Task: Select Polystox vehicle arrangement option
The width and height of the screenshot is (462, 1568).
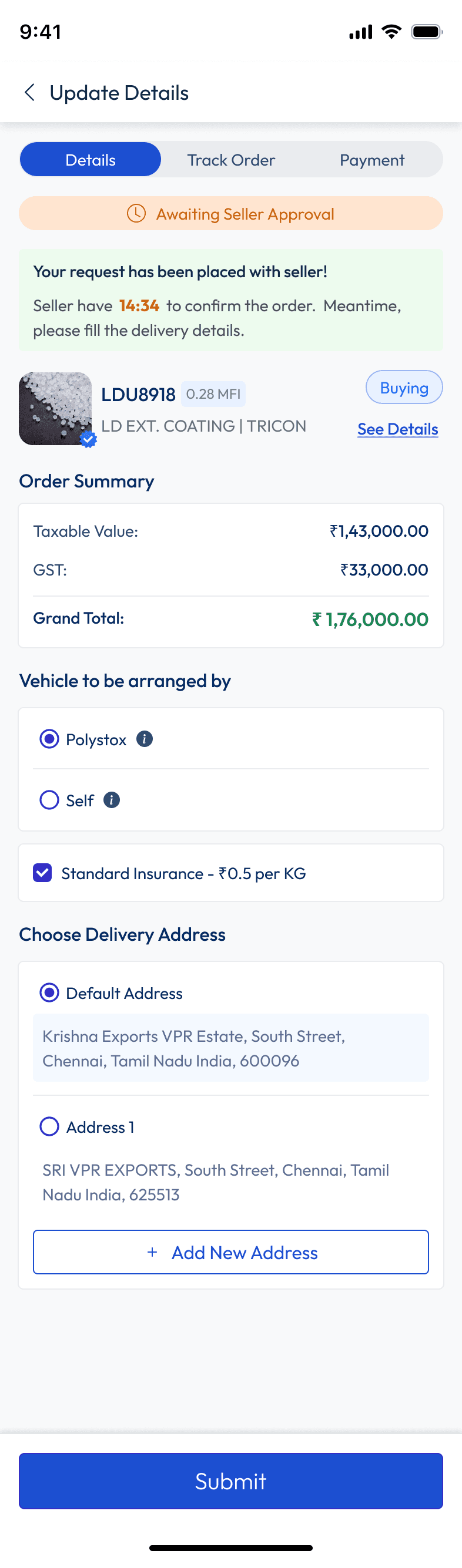Action: (x=49, y=739)
